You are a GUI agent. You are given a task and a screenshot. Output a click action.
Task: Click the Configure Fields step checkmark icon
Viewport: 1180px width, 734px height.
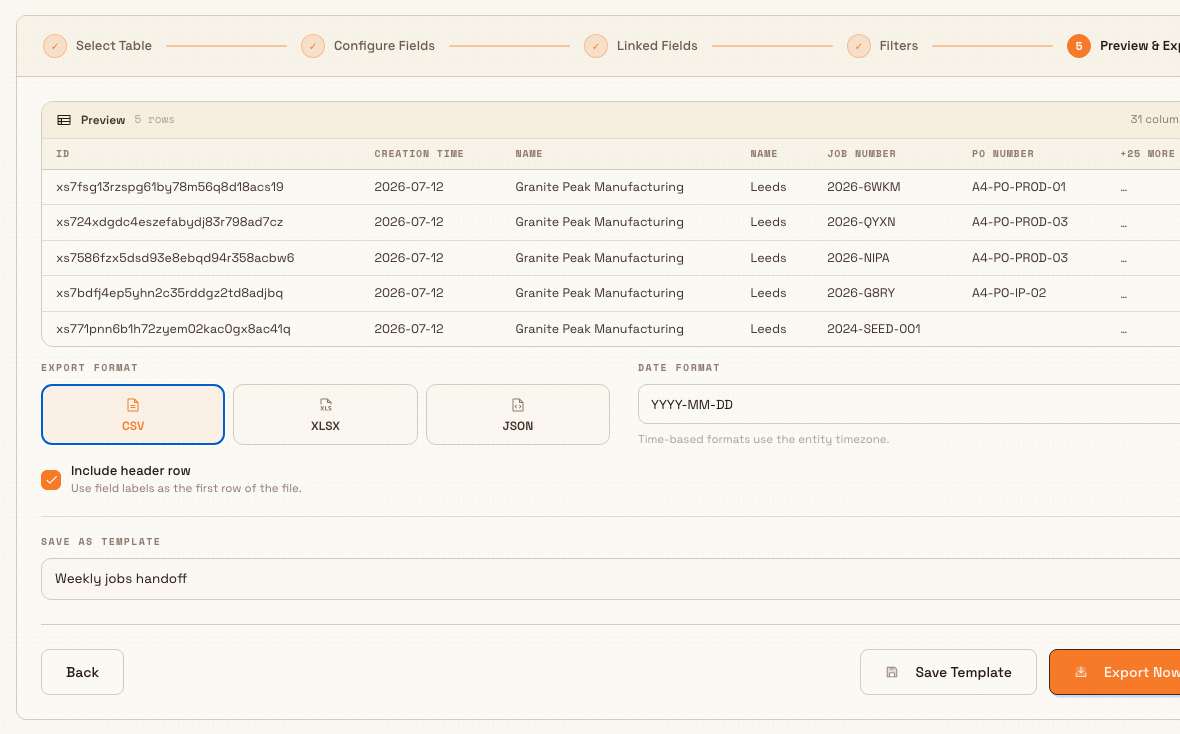click(313, 46)
